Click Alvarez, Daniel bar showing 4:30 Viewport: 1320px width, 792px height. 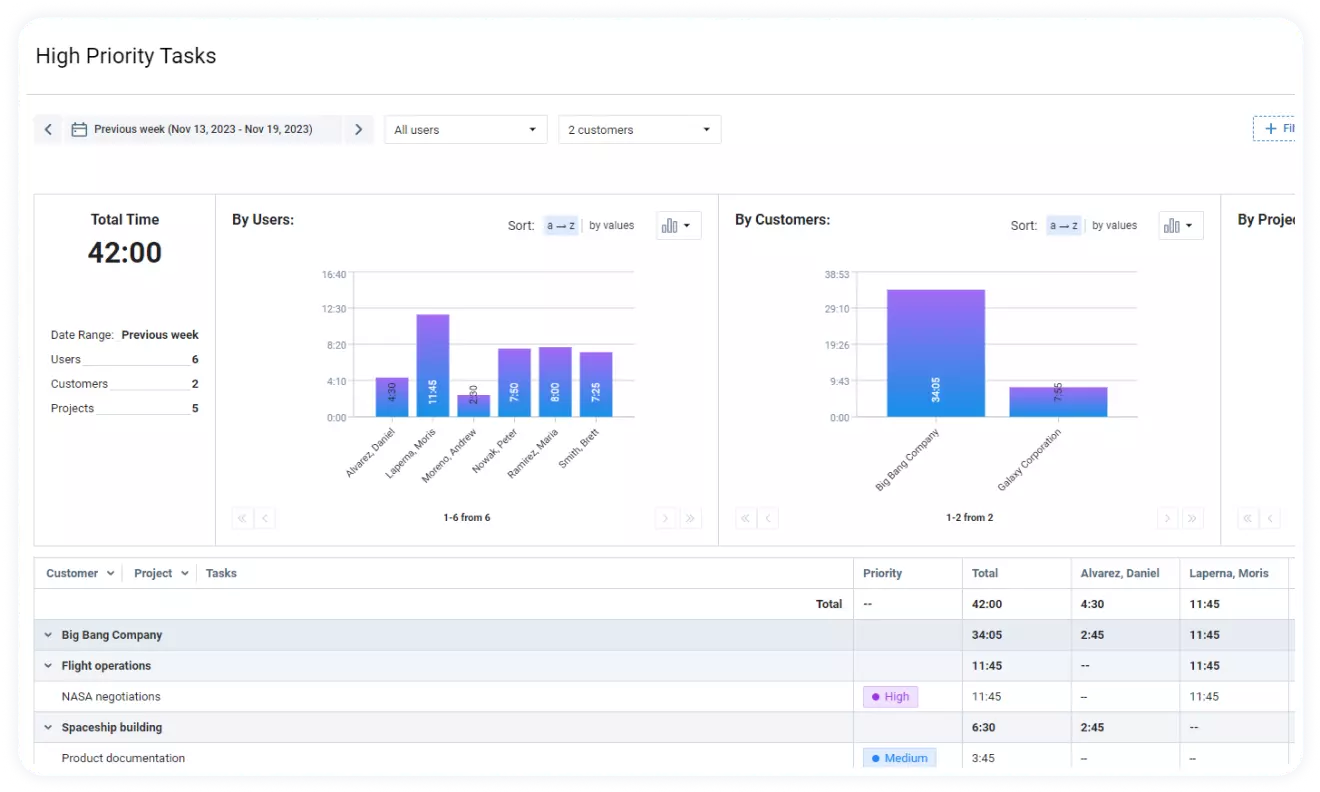click(392, 397)
